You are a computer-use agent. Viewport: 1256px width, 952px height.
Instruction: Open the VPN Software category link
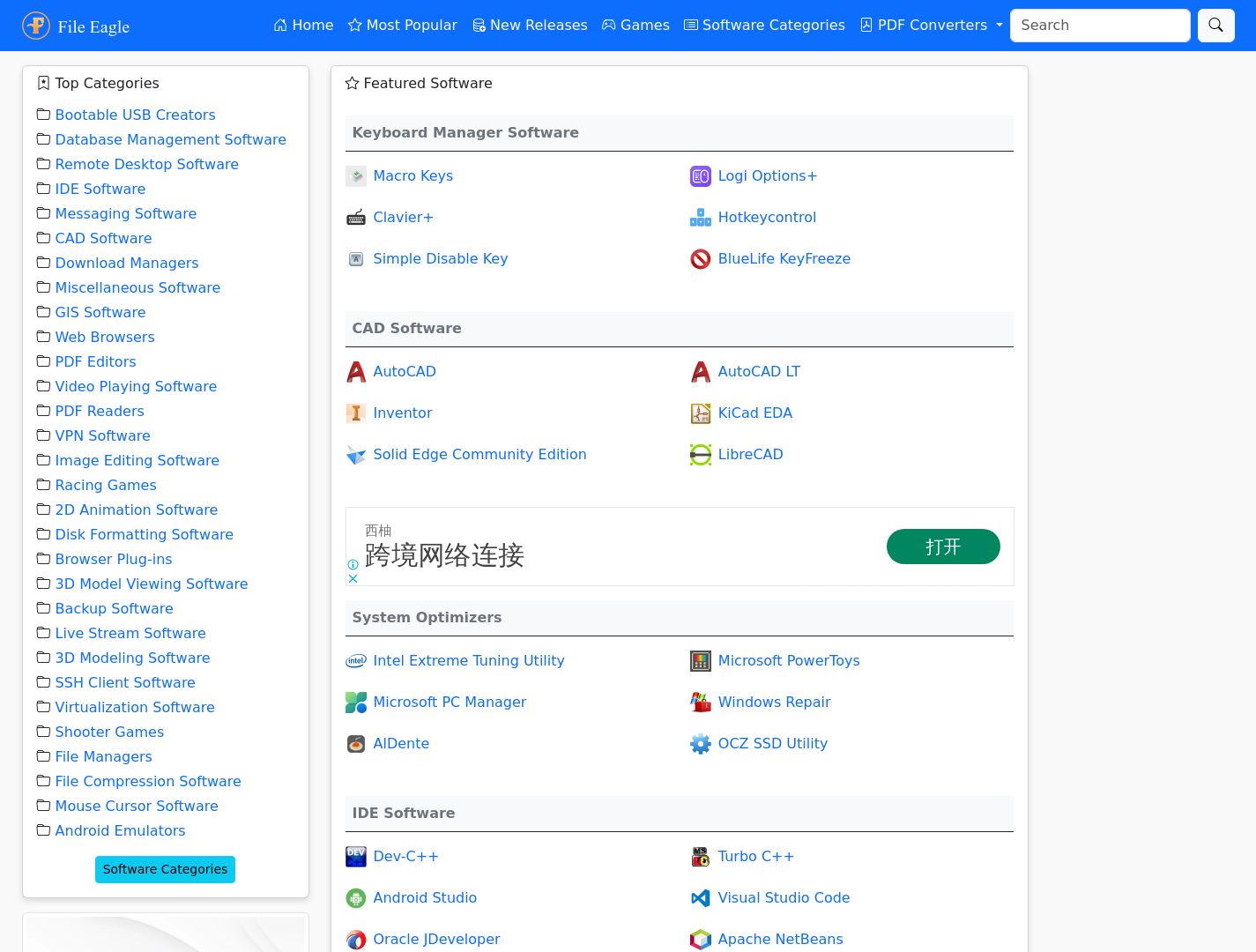[102, 435]
